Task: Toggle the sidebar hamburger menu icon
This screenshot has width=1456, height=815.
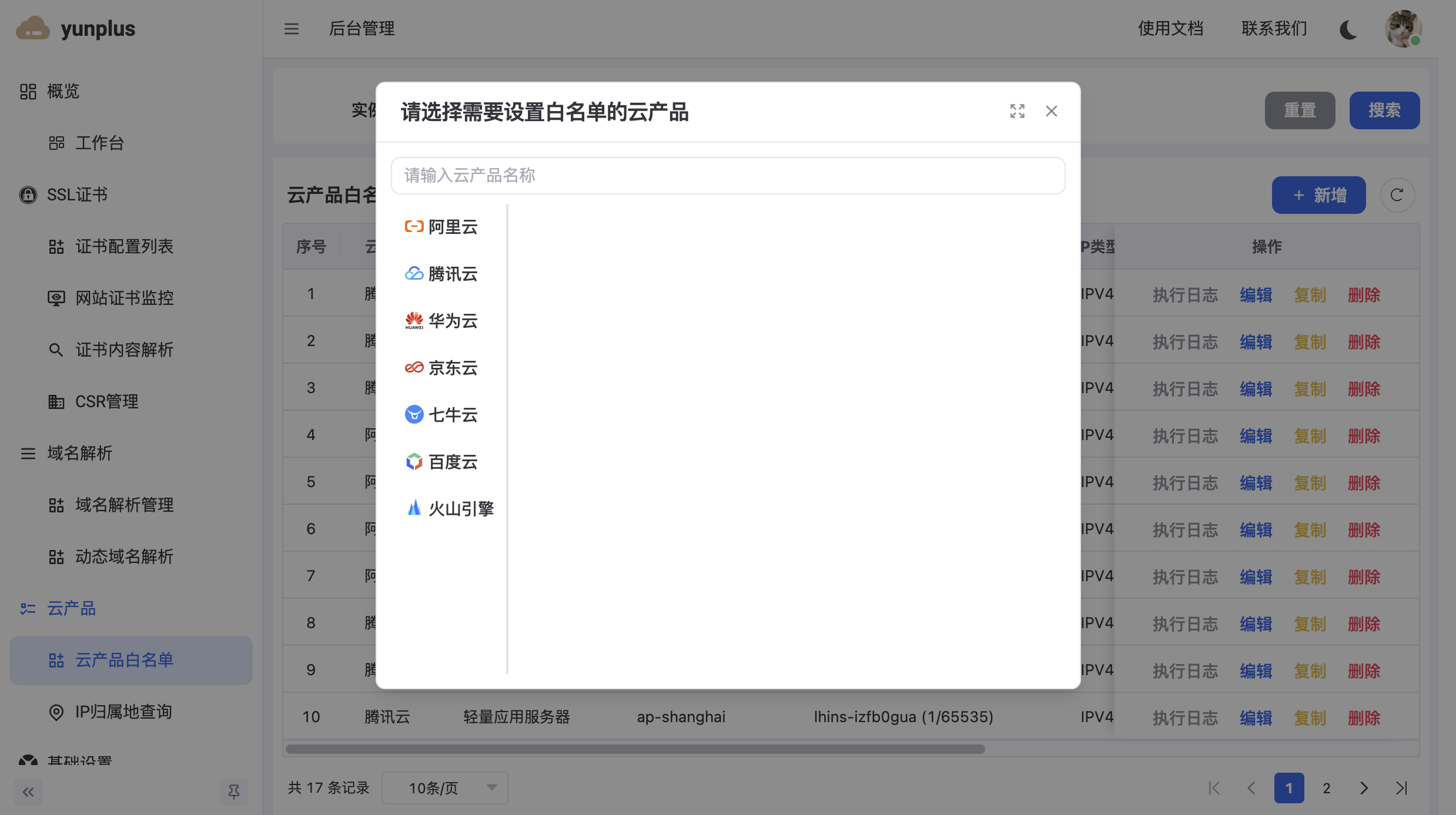Action: pos(292,29)
